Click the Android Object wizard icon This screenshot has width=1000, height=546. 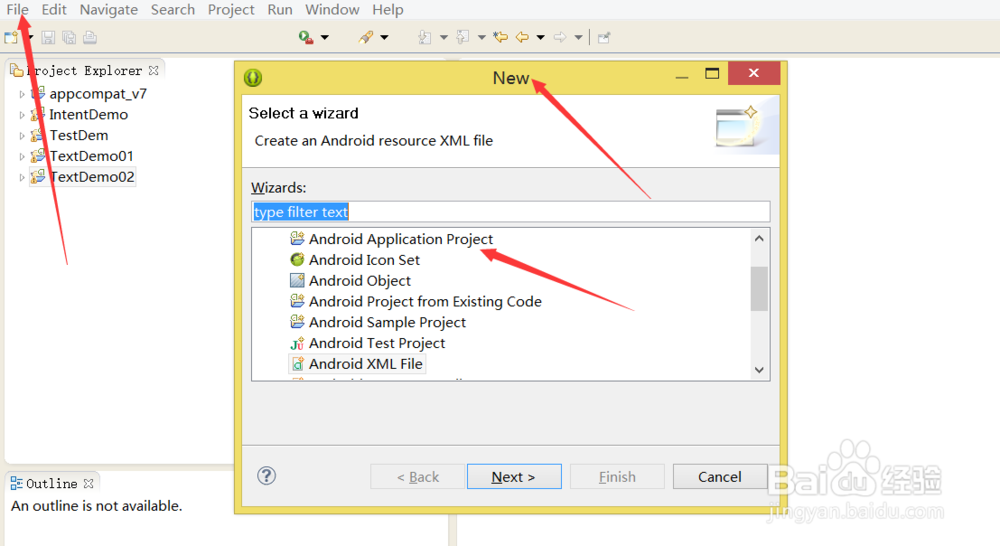pos(297,280)
